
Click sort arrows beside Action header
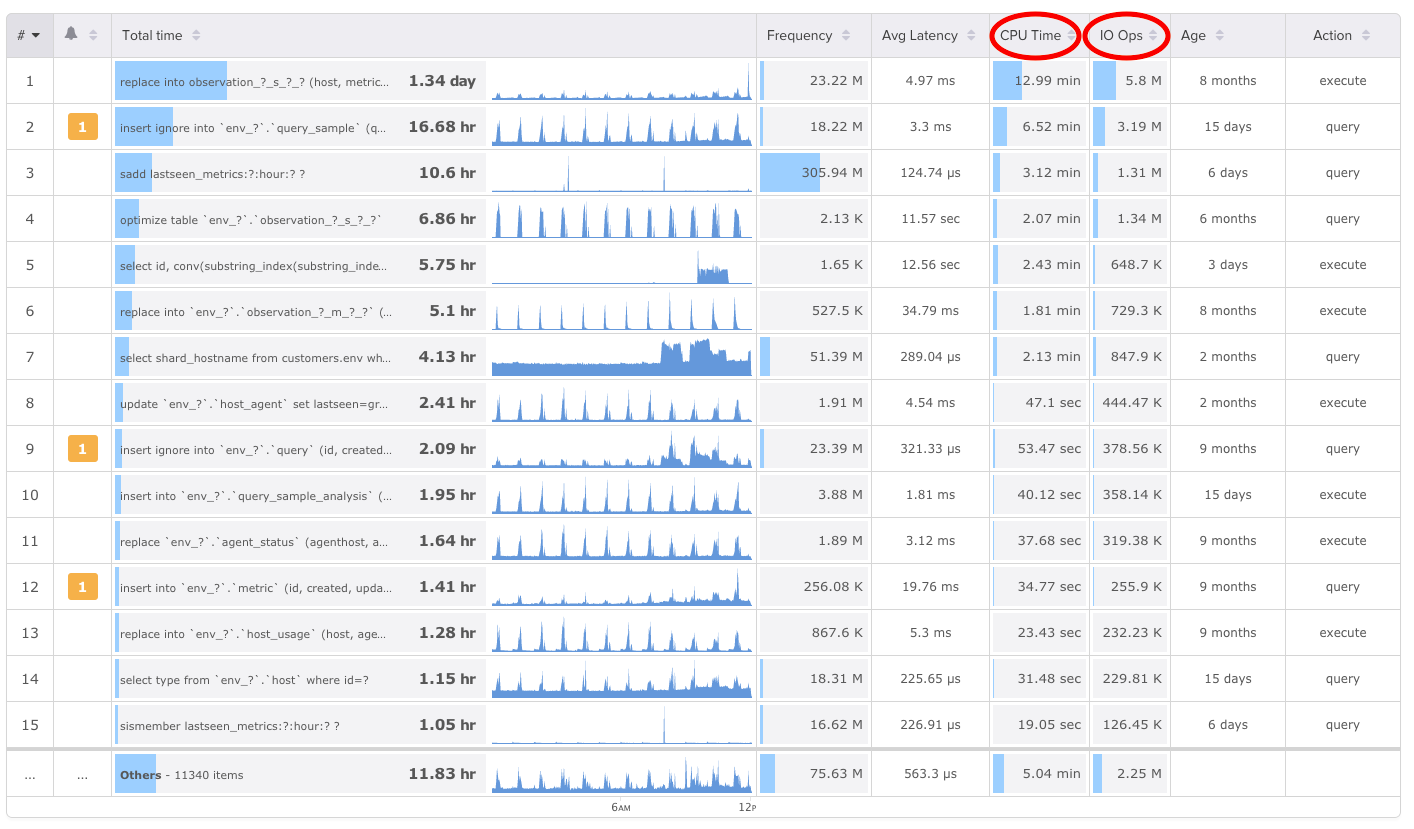pos(1366,36)
